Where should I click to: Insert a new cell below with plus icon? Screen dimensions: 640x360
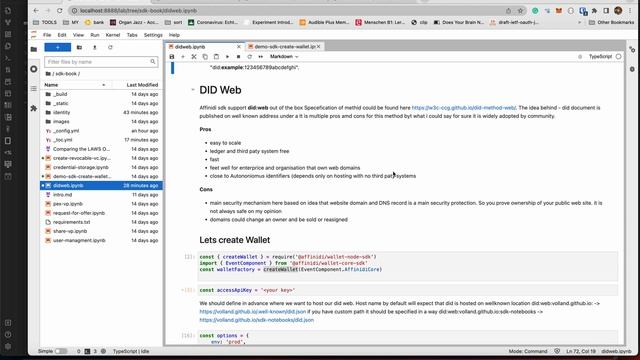[x=183, y=57]
